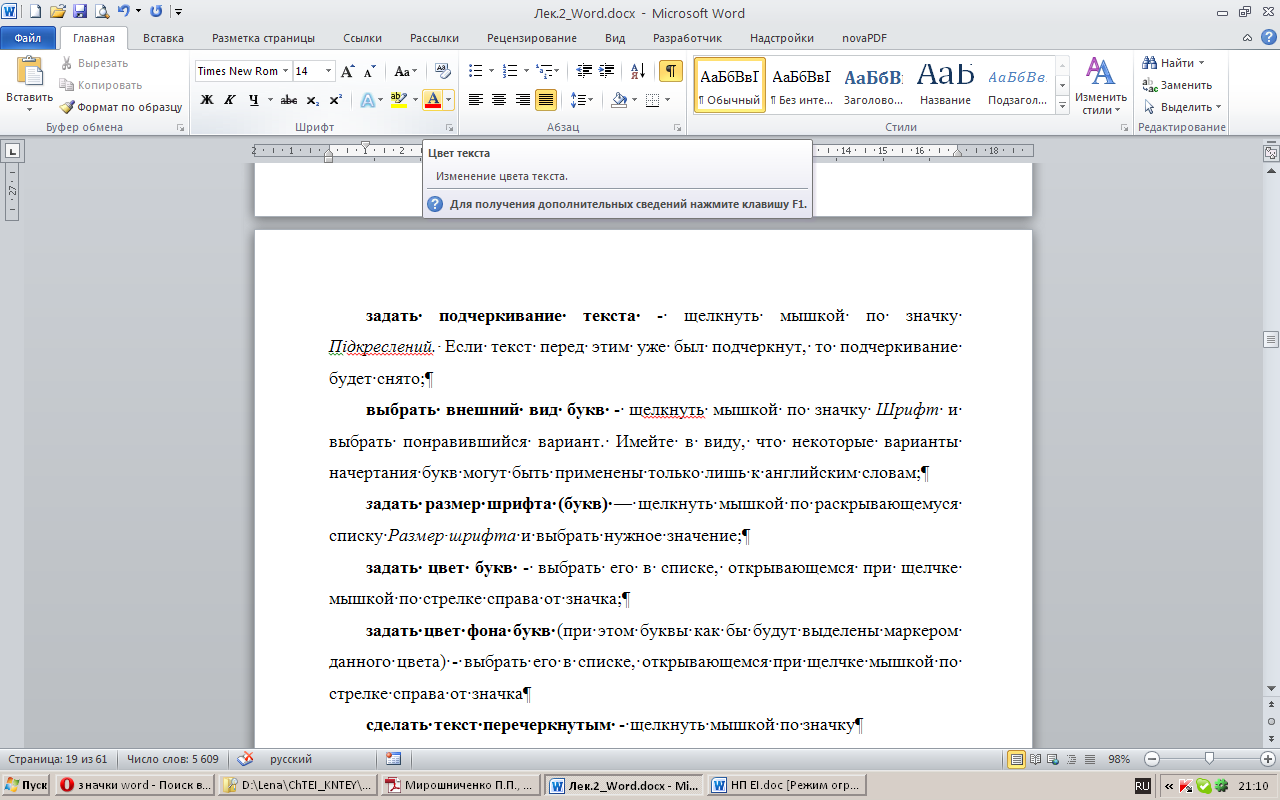The height and width of the screenshot is (800, 1280).
Task: Apply subscript formatting
Action: [313, 100]
